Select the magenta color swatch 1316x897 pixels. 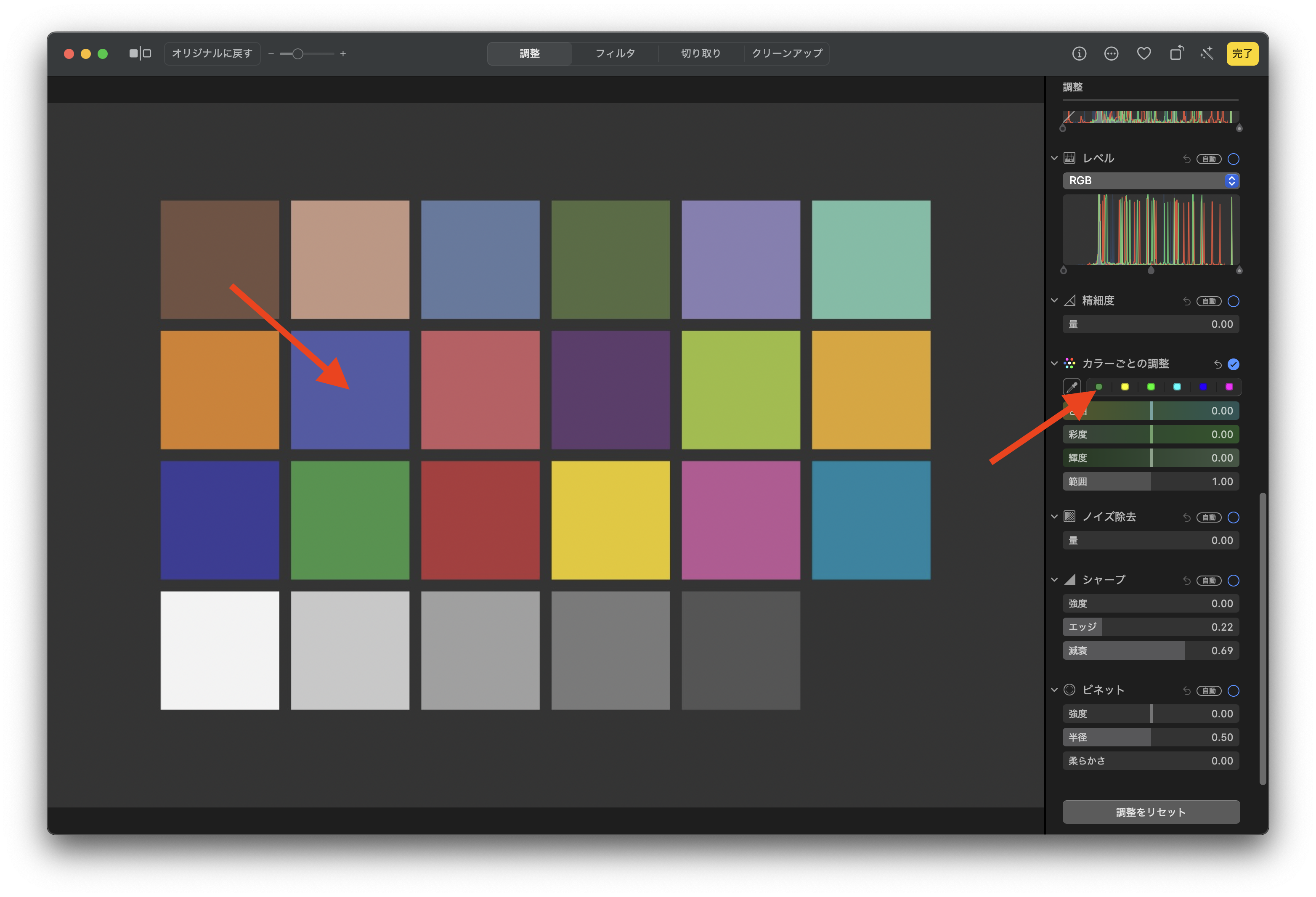[1229, 387]
